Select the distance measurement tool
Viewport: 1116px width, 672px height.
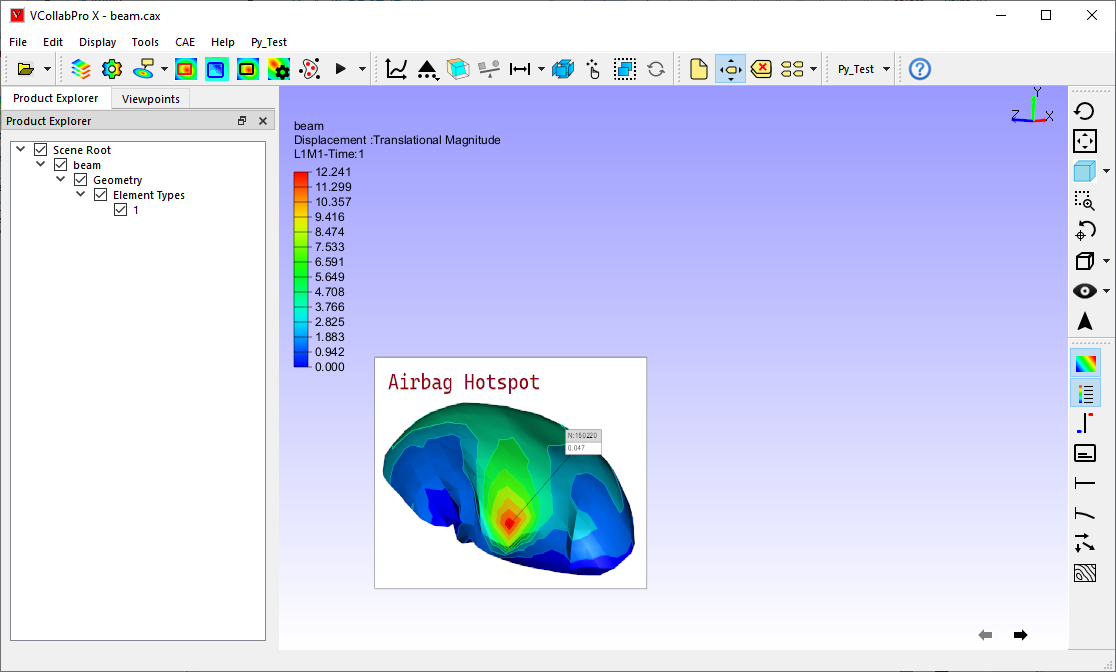(x=520, y=69)
